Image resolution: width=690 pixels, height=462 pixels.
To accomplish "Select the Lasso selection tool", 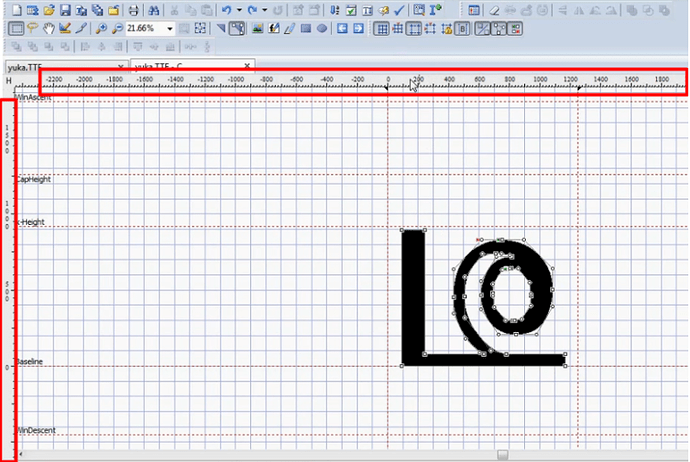I will (x=32, y=28).
